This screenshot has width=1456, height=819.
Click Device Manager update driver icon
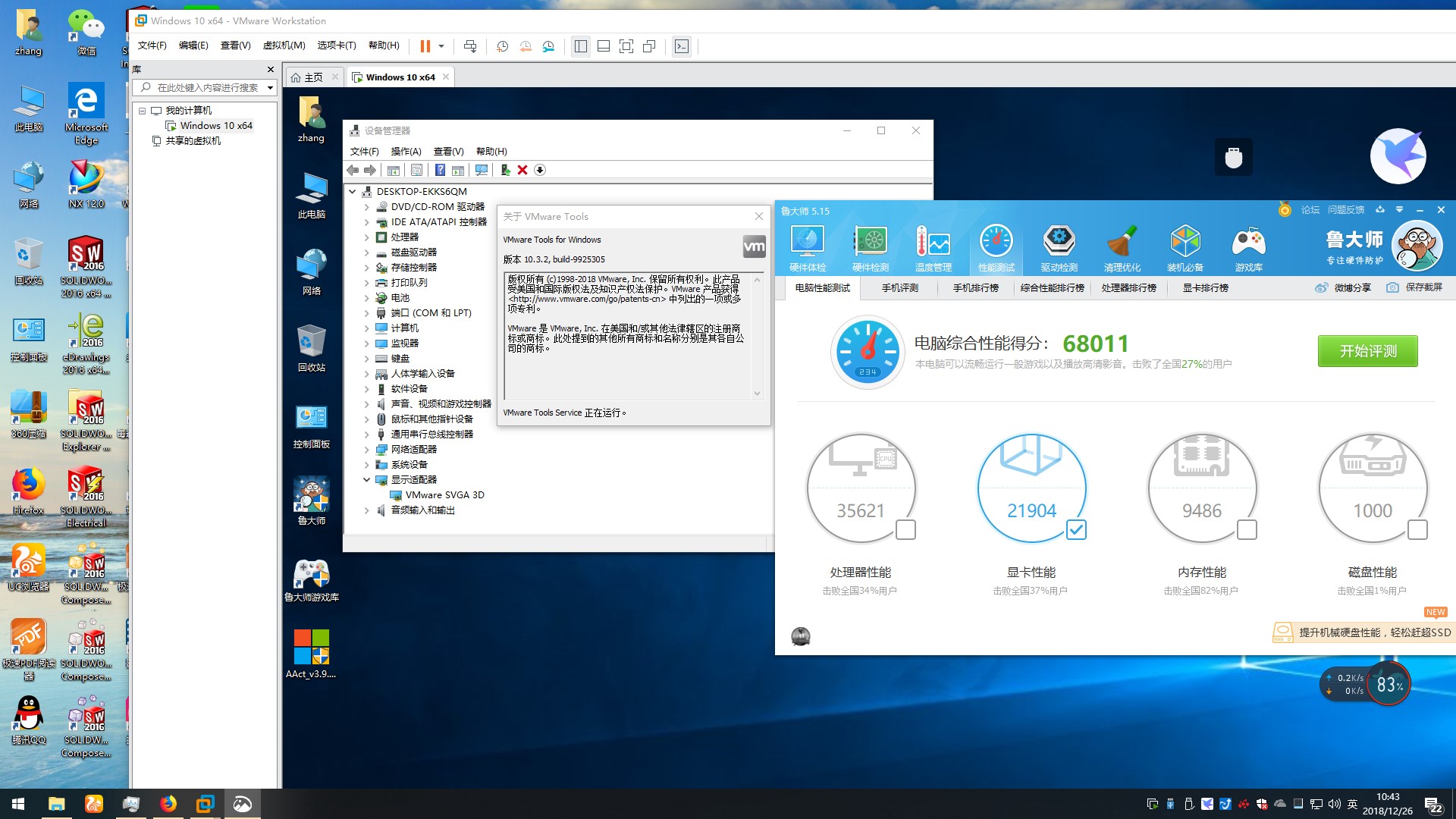tap(505, 170)
